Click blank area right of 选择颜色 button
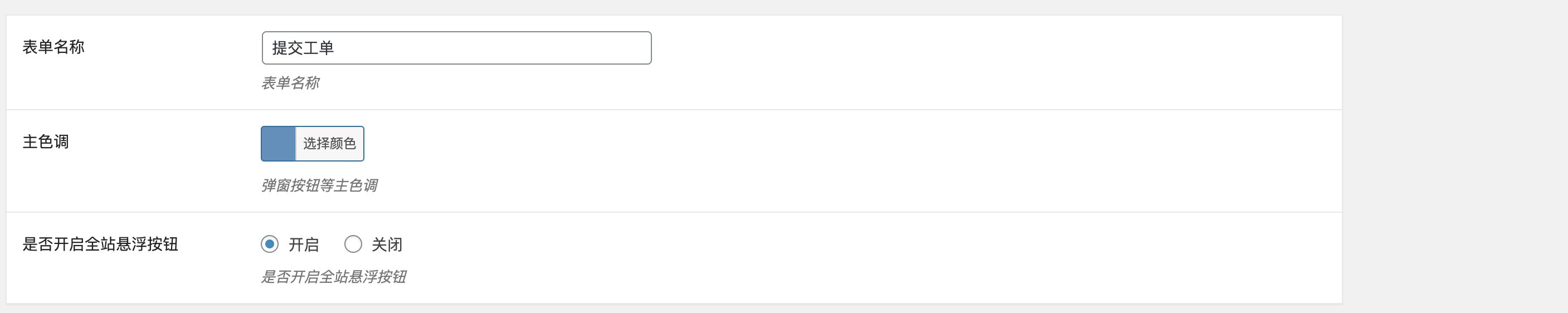This screenshot has width=1568, height=313. click(x=852, y=144)
